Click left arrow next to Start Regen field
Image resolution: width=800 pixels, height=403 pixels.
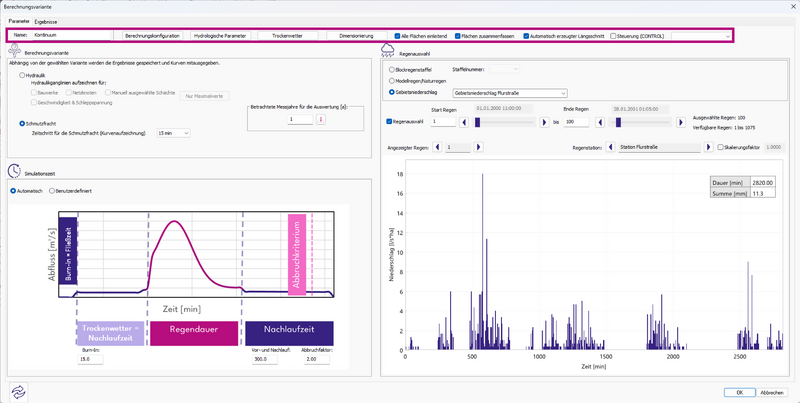tap(464, 122)
